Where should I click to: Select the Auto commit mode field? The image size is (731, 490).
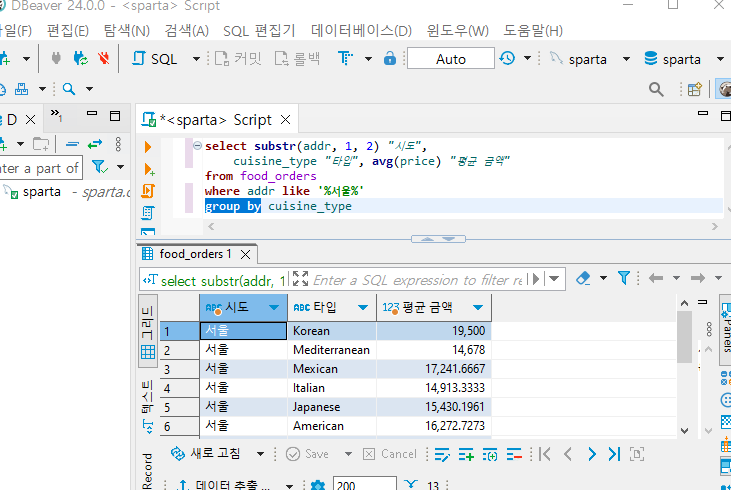[x=450, y=58]
